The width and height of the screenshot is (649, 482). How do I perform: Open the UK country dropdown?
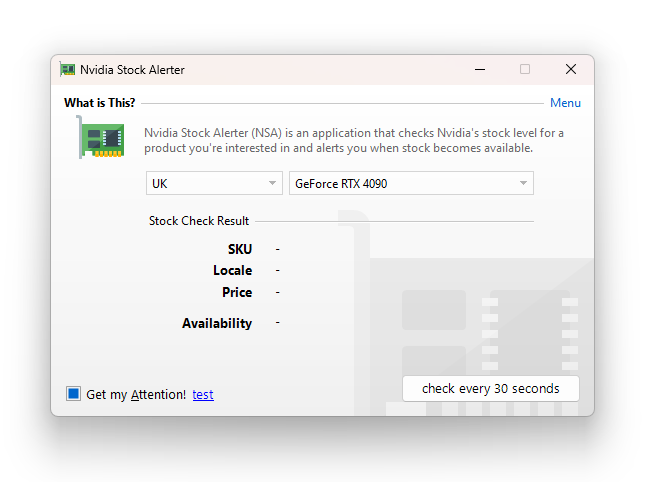214,183
